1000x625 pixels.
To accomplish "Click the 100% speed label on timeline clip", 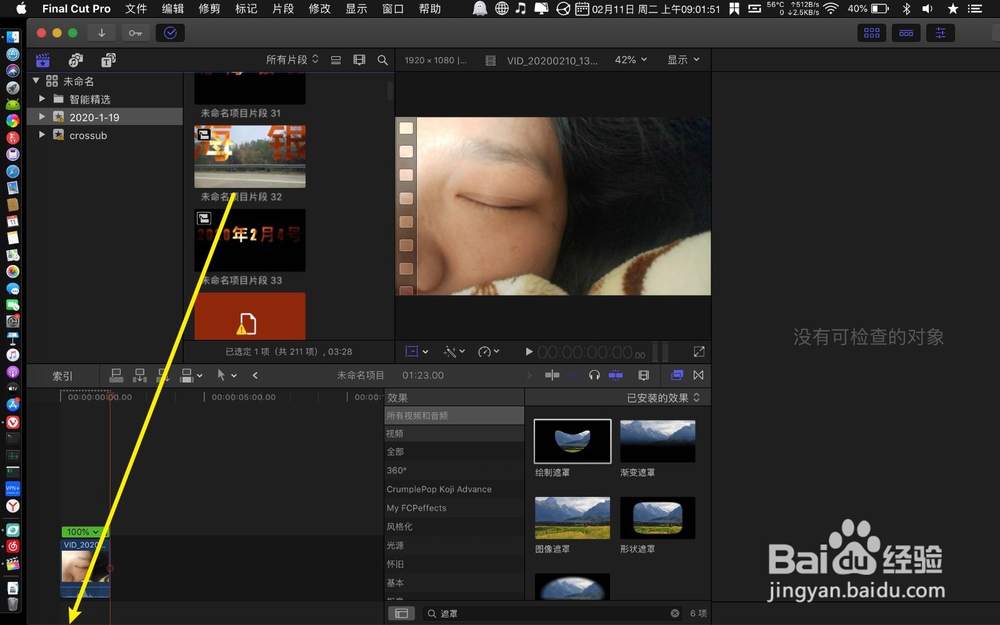I will pyautogui.click(x=84, y=533).
